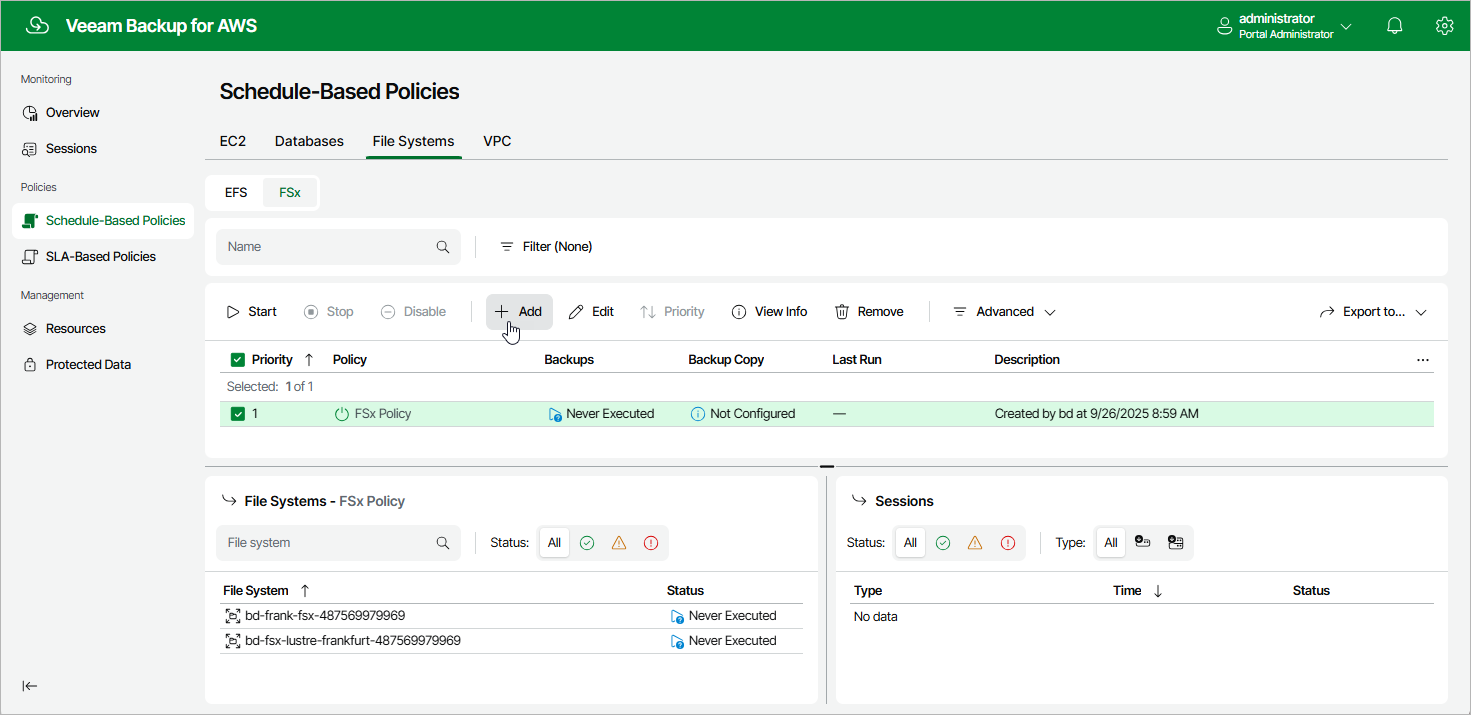Filter sessions by first type icon
The image size is (1471, 715).
coord(1143,542)
